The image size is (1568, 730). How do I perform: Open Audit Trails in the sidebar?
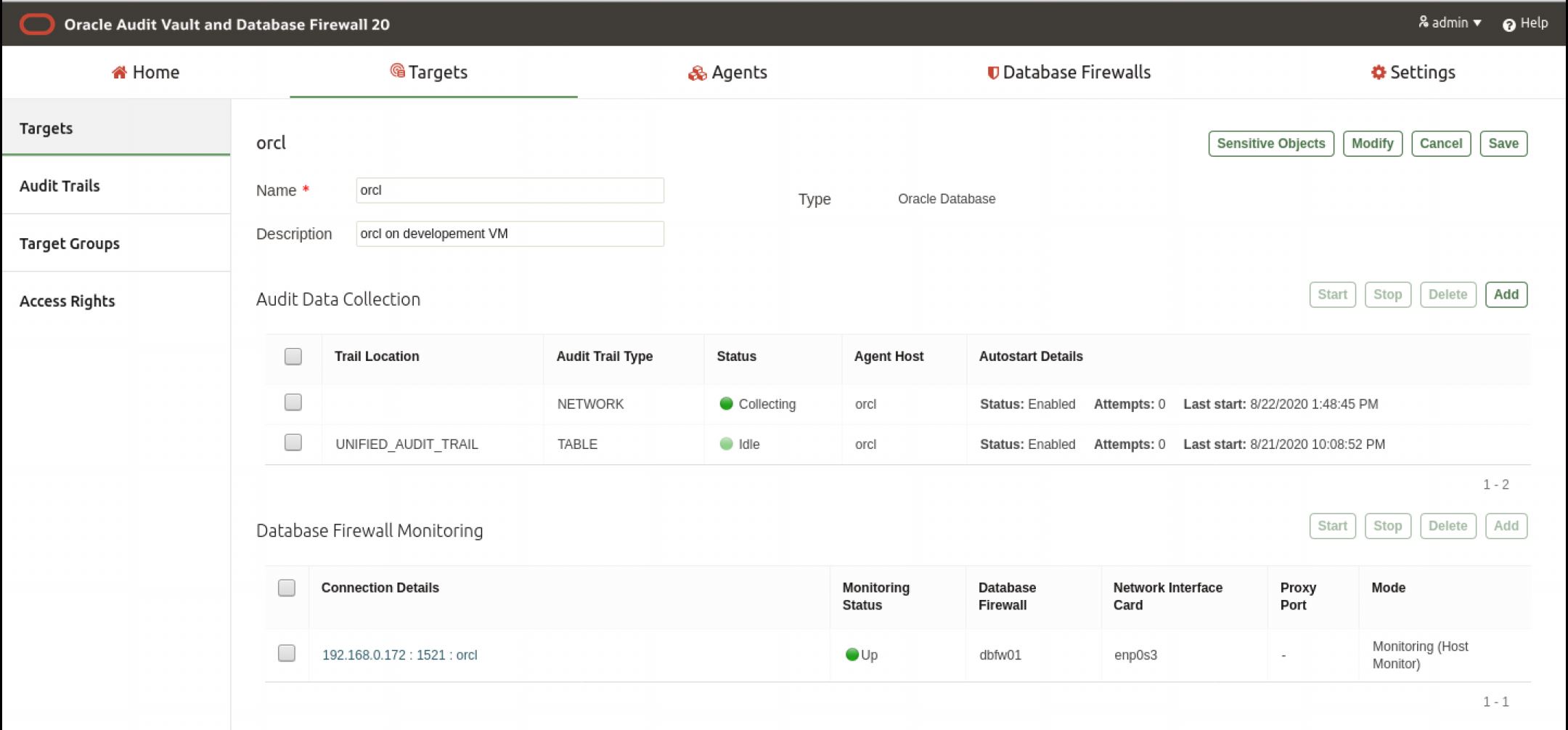pos(60,186)
